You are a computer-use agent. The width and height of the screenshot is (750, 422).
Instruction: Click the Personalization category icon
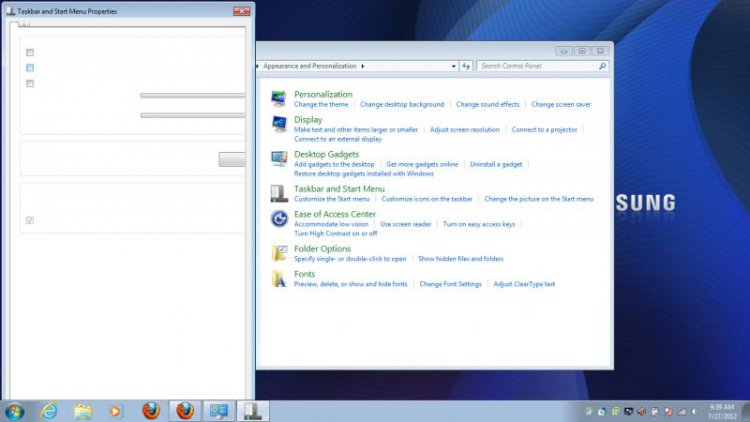[278, 98]
